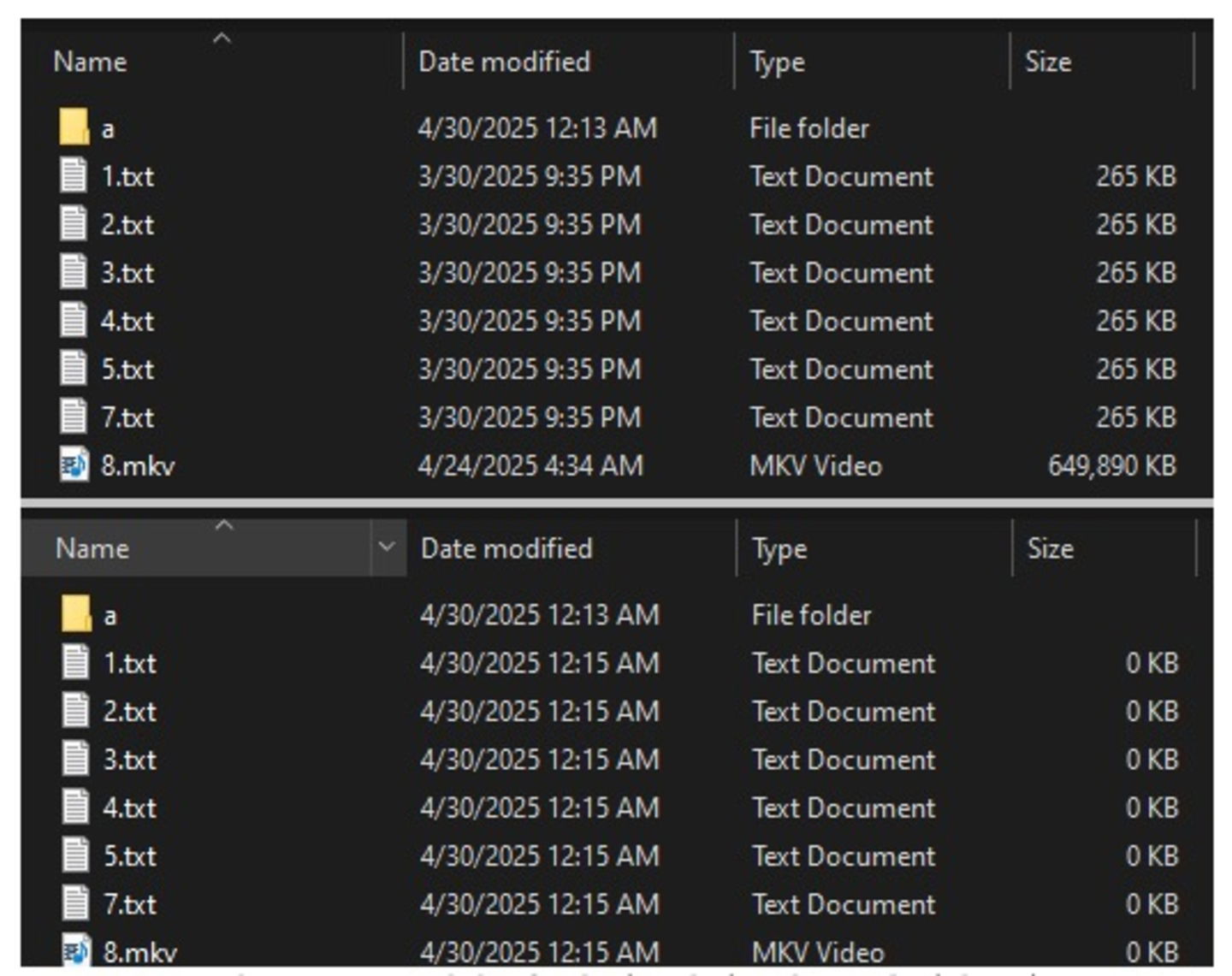Click 1.txt filename in upper list
The height and width of the screenshot is (976, 1232).
127,176
